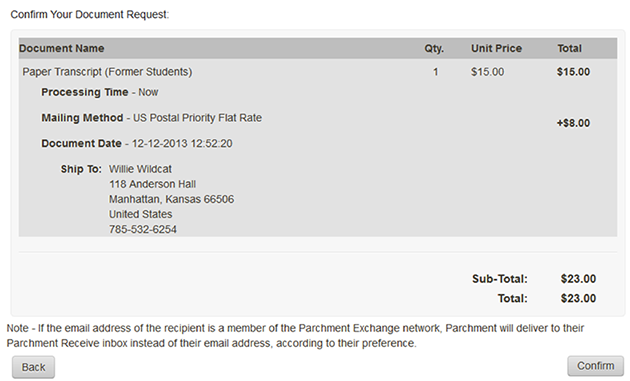Viewport: 630px width, 381px height.
Task: Click the Total column header
Action: point(569,48)
